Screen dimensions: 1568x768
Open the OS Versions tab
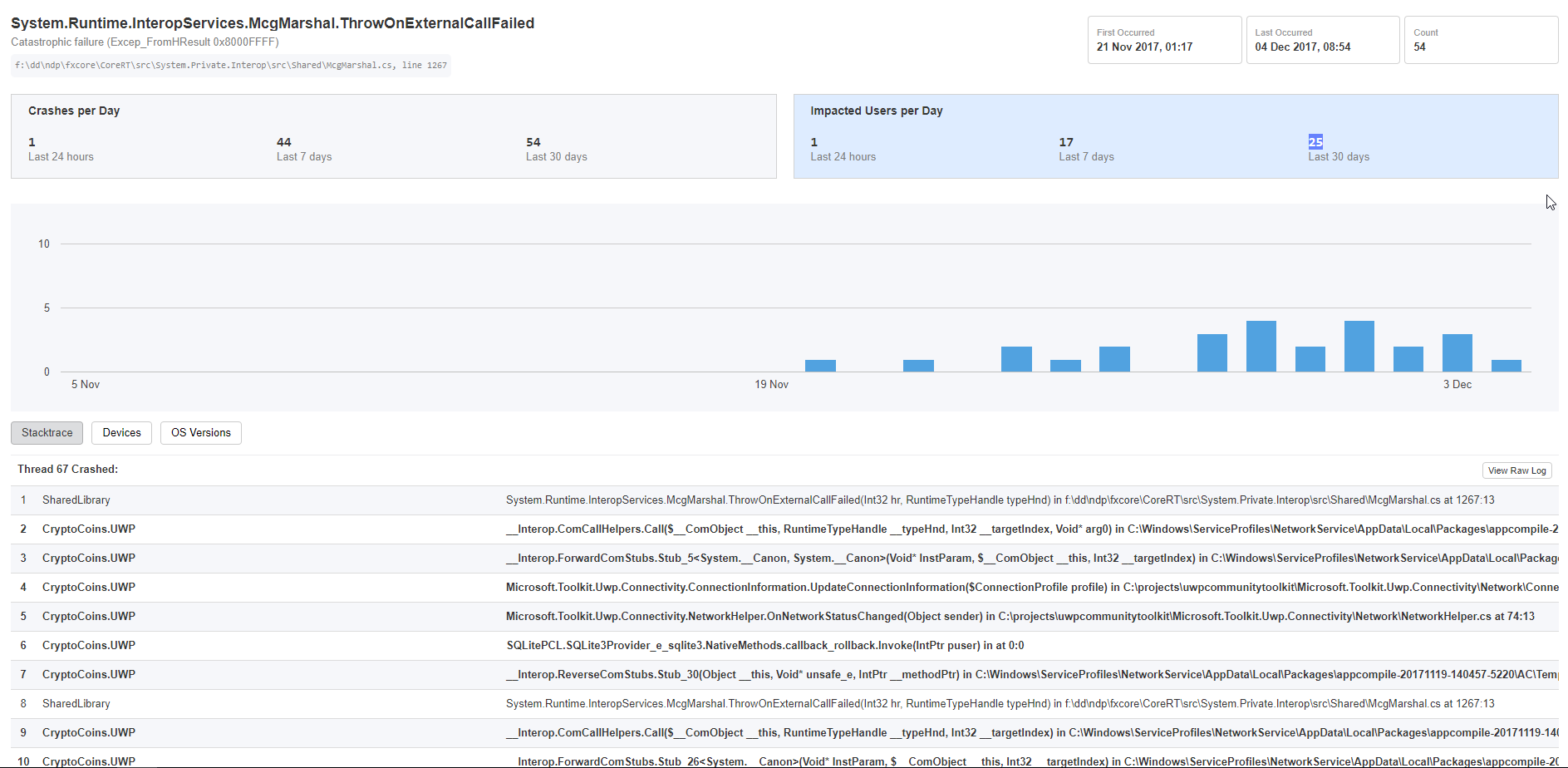(x=200, y=432)
